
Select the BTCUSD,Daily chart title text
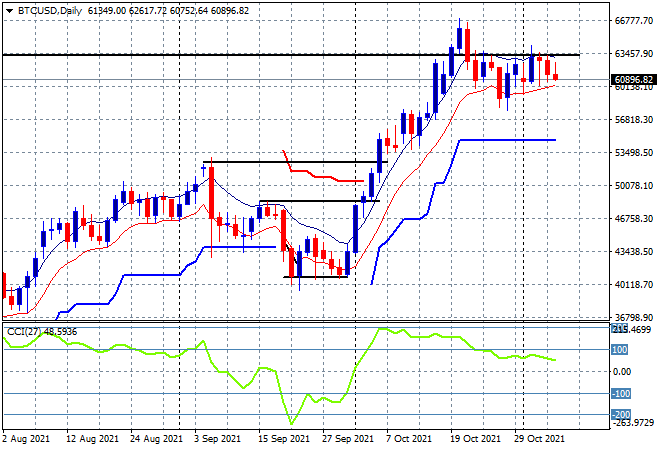pyautogui.click(x=50, y=11)
